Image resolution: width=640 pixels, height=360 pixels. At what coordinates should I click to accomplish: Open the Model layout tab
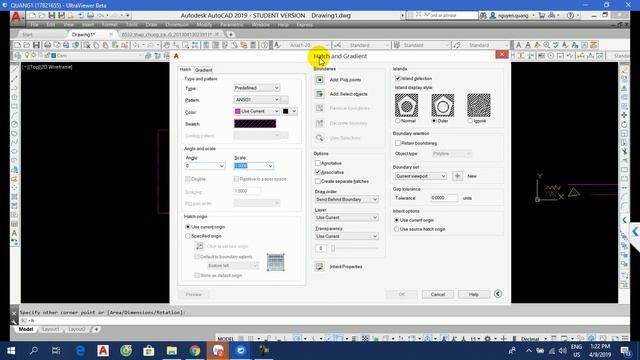coord(26,329)
